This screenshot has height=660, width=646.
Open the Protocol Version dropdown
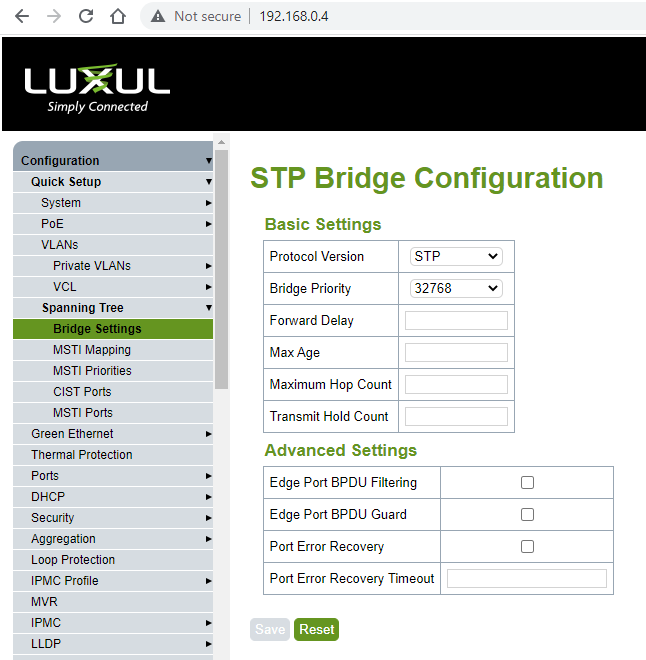click(x=456, y=257)
